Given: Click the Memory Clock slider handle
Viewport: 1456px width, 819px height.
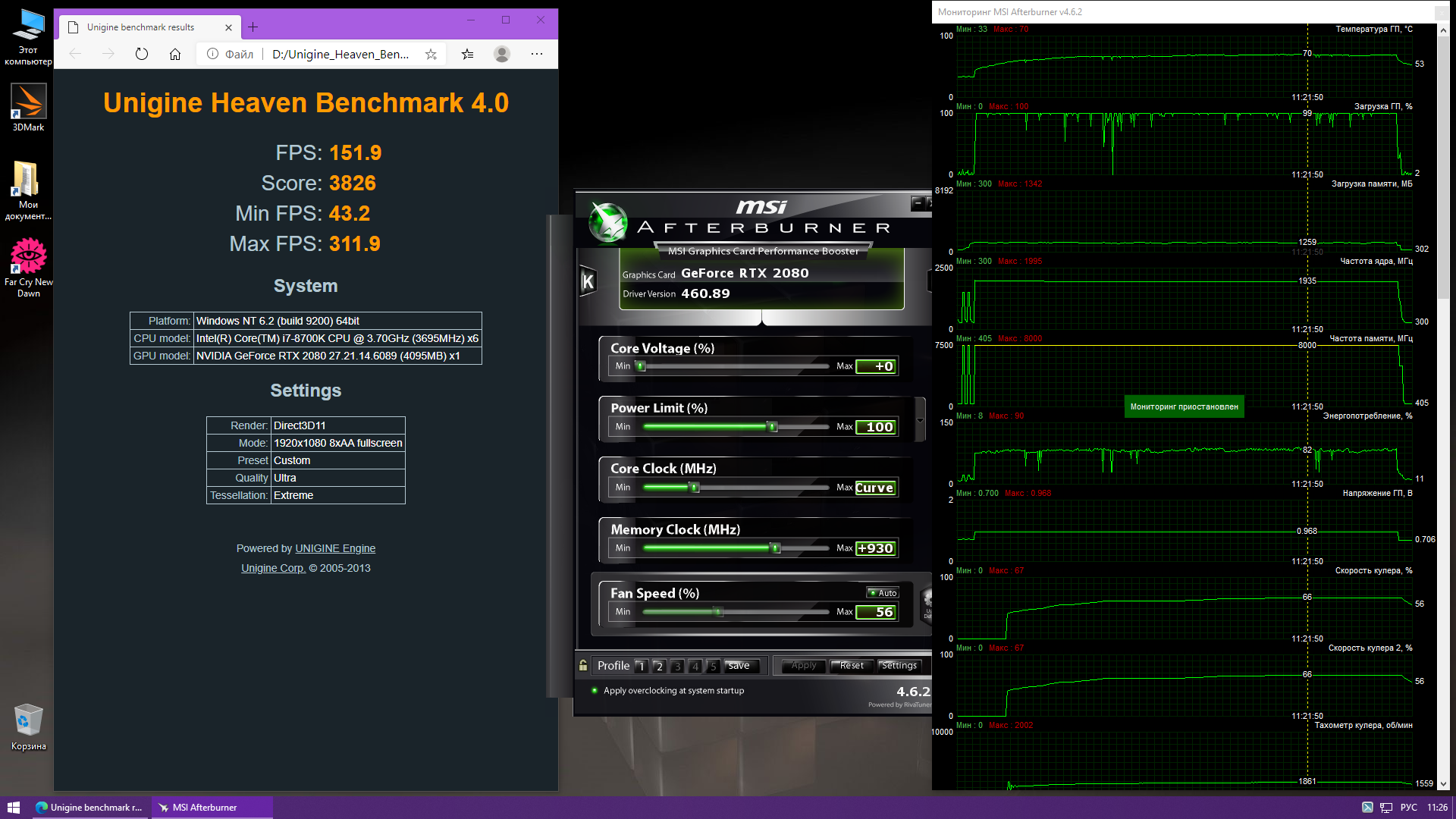Looking at the screenshot, I should (775, 548).
